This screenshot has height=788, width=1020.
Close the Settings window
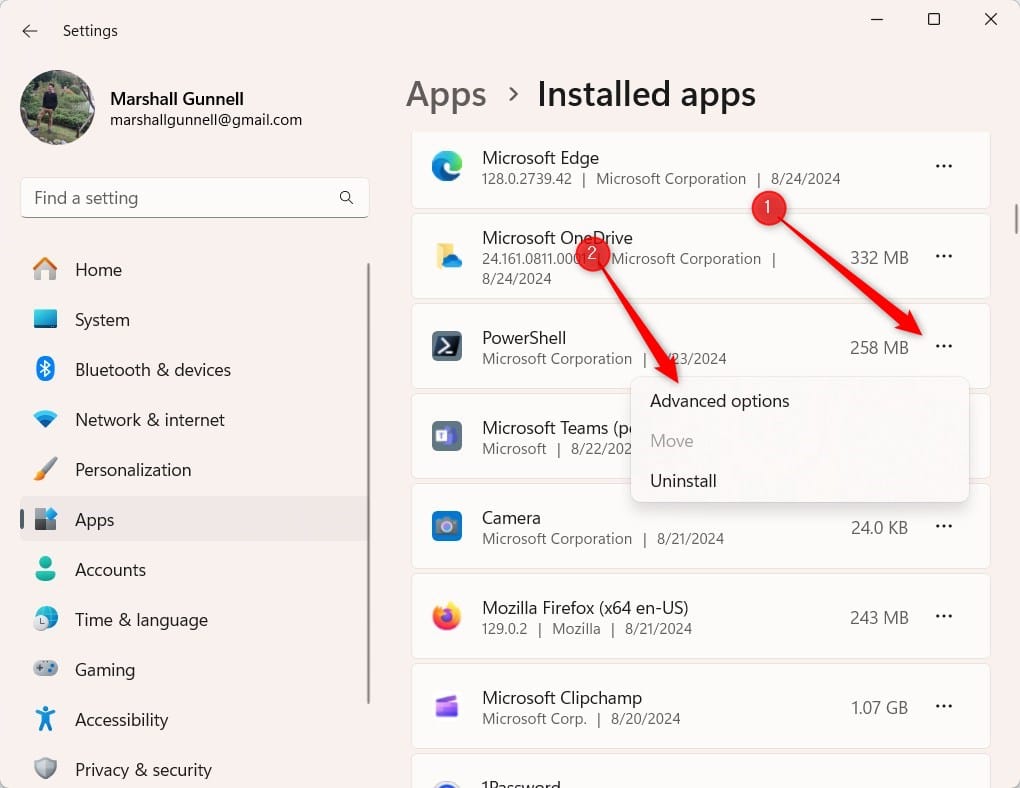991,20
